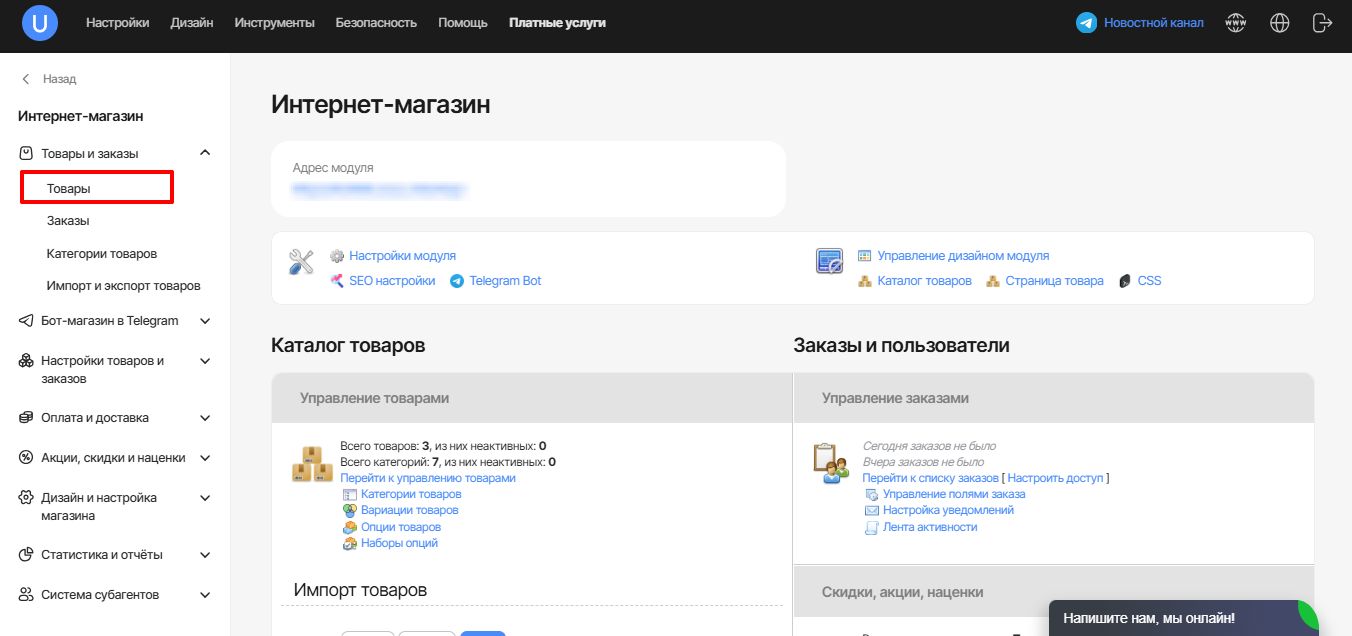The height and width of the screenshot is (636, 1352).
Task: Open the Дизайн top menu
Action: [x=192, y=23]
